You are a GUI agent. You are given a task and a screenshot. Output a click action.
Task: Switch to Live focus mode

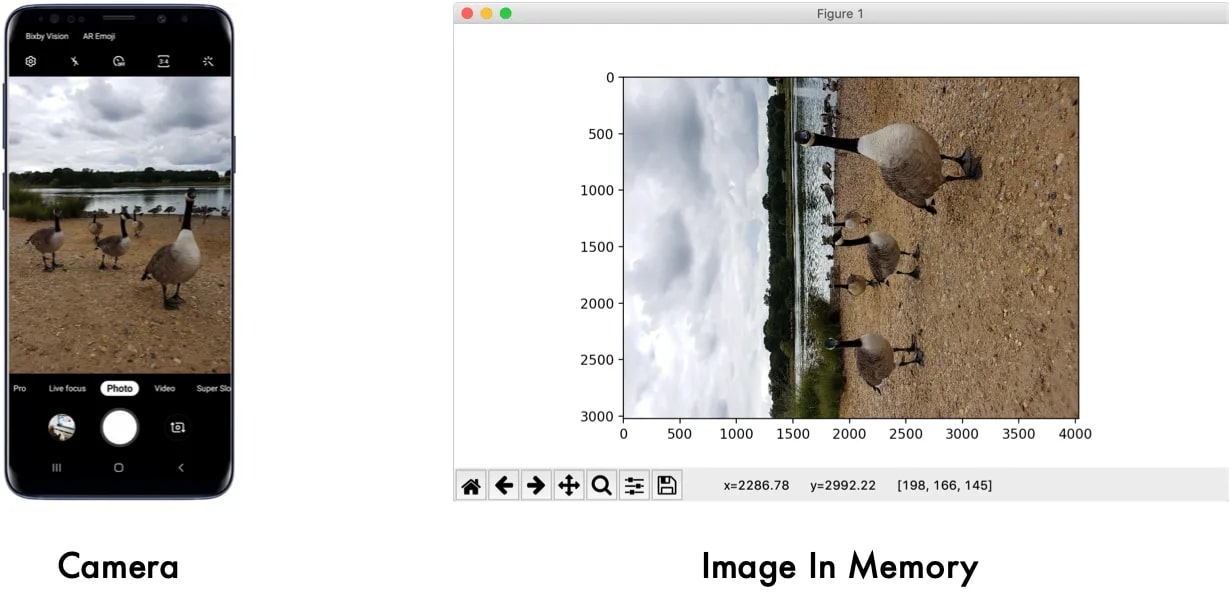(68, 388)
